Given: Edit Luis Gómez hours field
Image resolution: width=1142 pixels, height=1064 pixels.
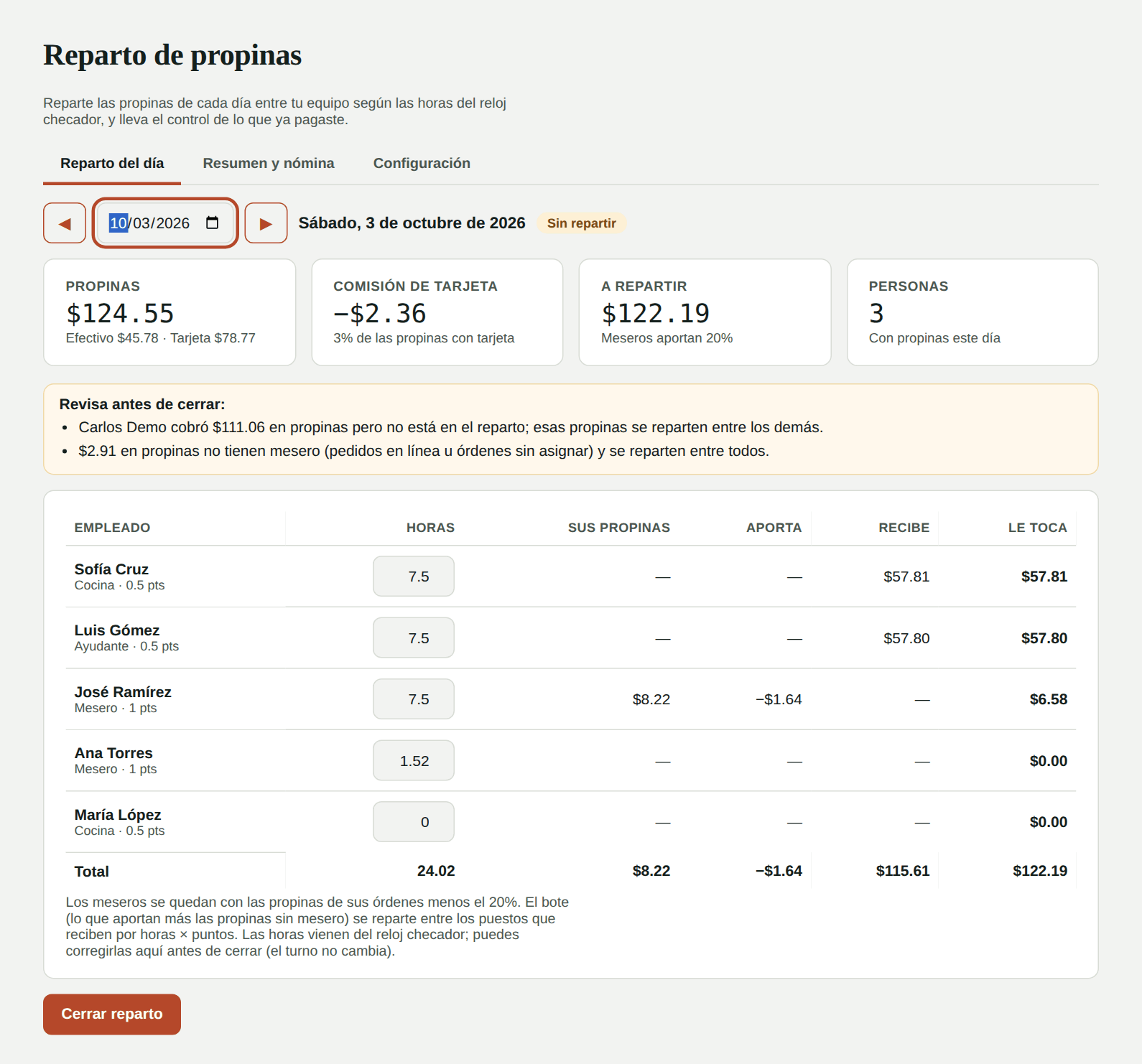Looking at the screenshot, I should 414,638.
